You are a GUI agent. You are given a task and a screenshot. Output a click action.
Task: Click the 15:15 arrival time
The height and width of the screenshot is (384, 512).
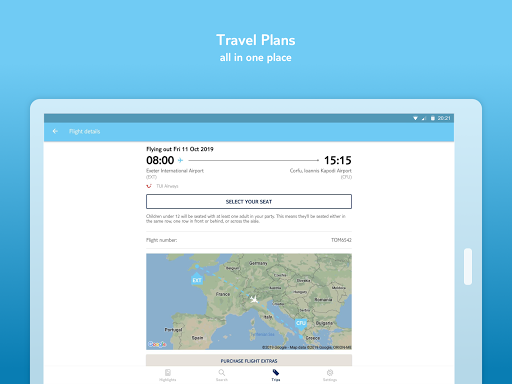(x=338, y=160)
